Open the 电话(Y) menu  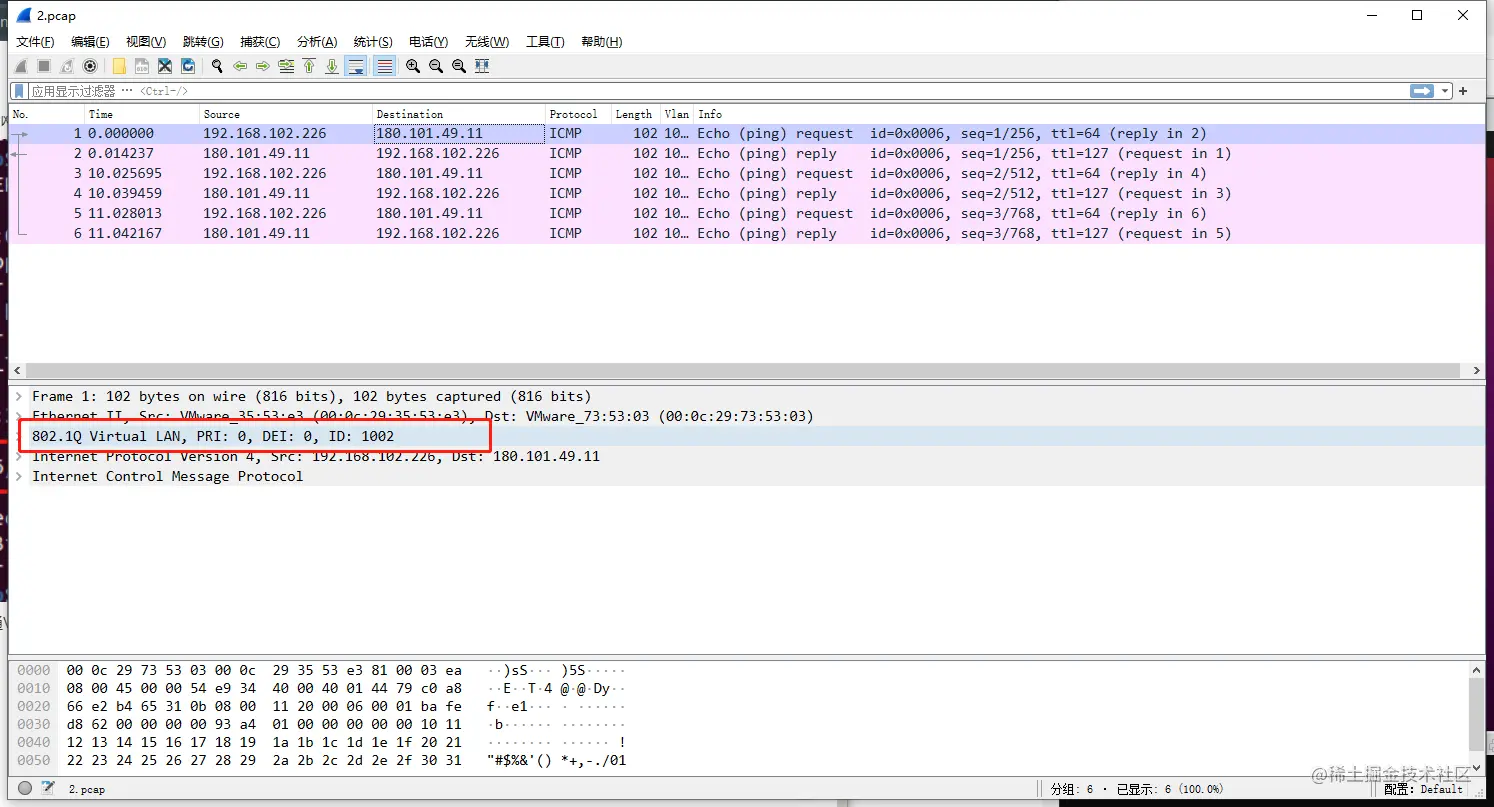pos(429,42)
